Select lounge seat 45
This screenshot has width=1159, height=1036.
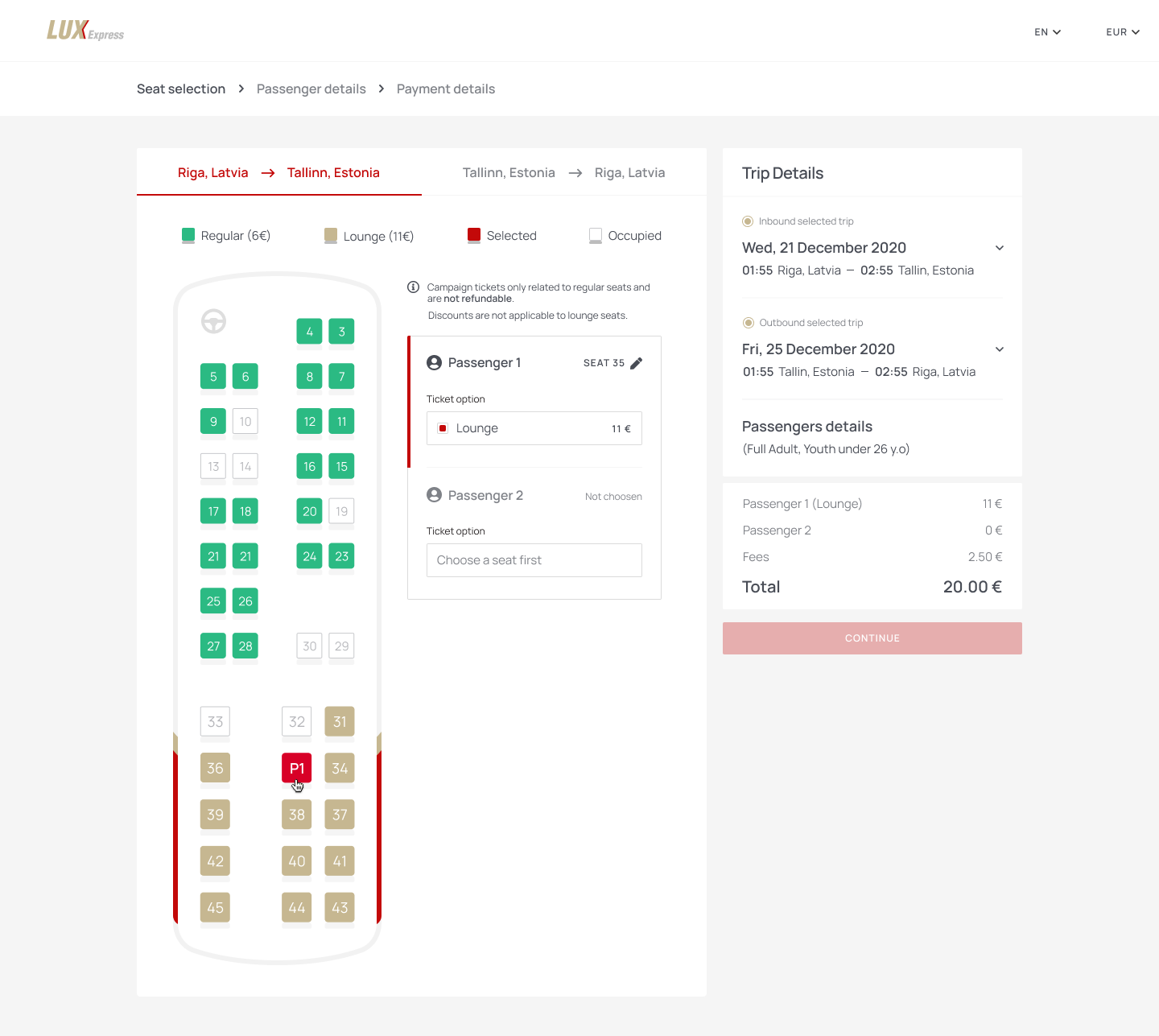(x=215, y=908)
